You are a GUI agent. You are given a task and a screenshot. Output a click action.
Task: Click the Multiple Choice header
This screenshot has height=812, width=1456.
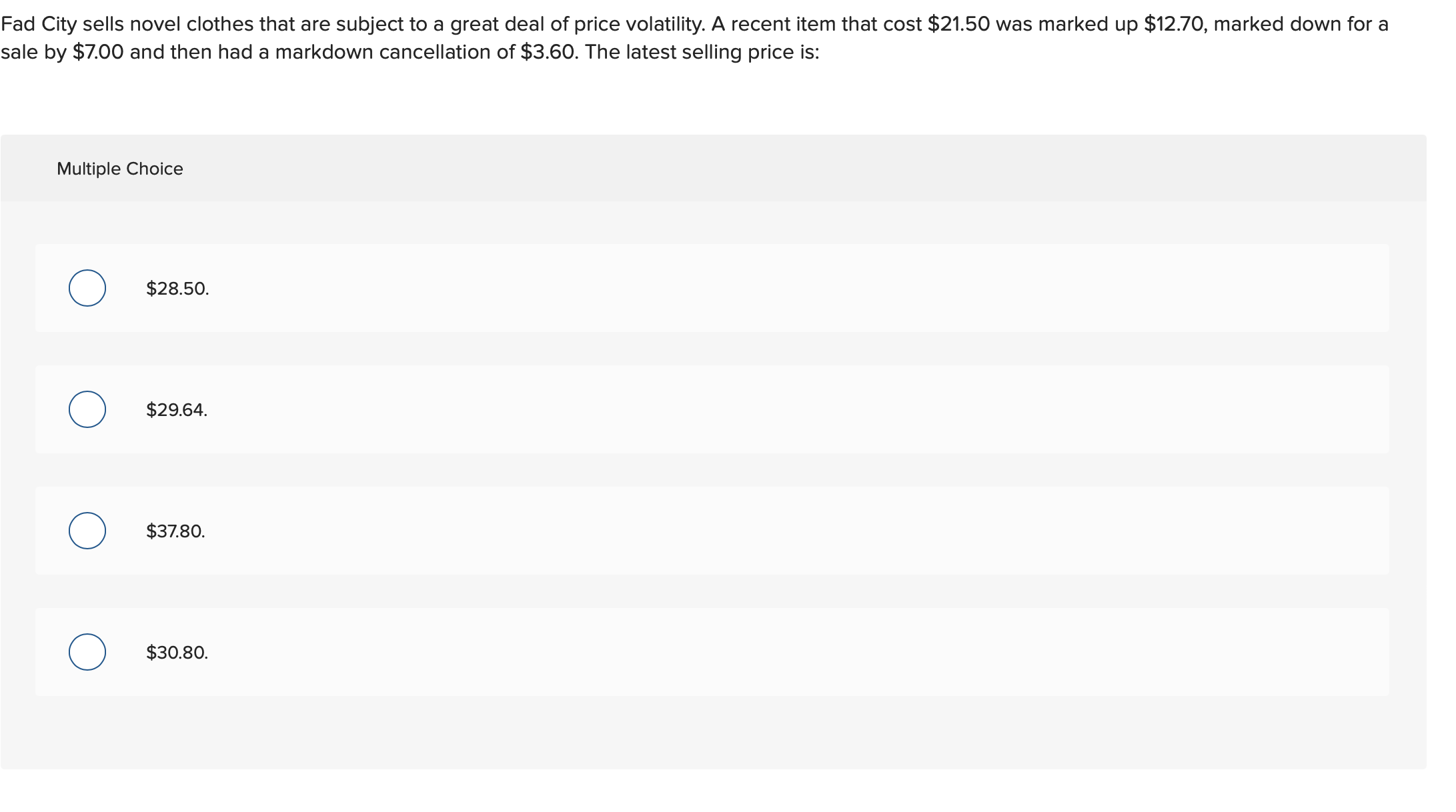click(x=120, y=168)
